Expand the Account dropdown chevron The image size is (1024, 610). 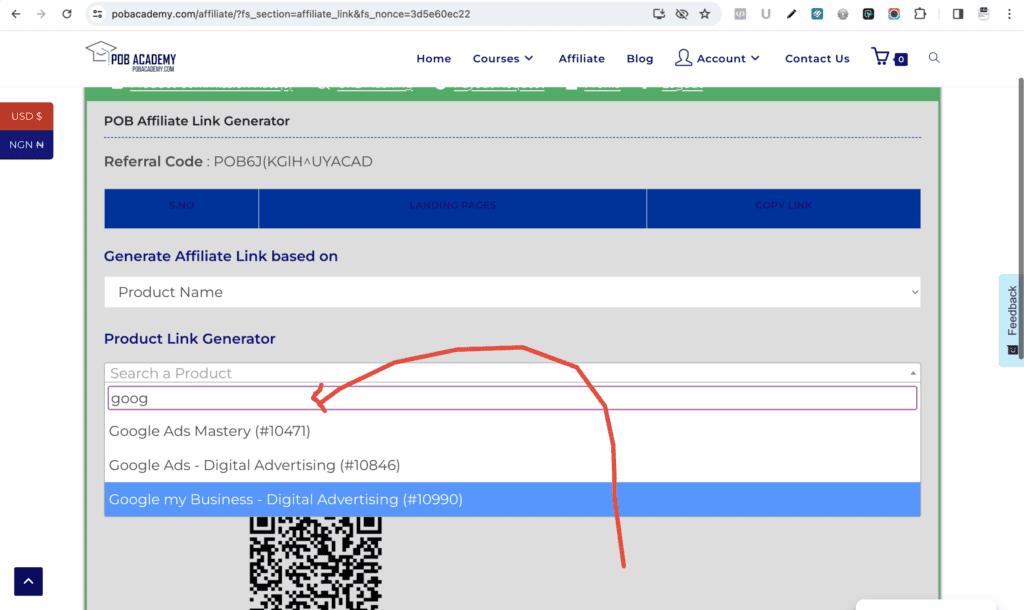[x=756, y=58]
